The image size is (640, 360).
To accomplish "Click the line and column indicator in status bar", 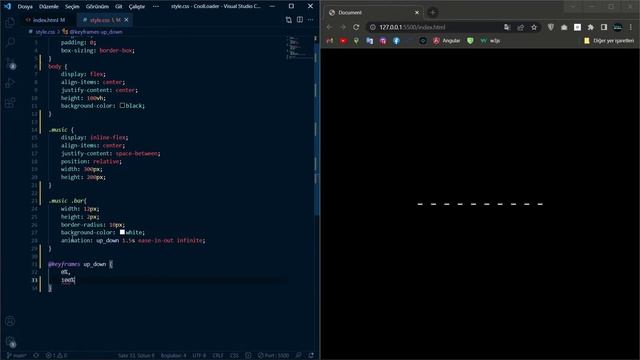I will click(x=136, y=356).
